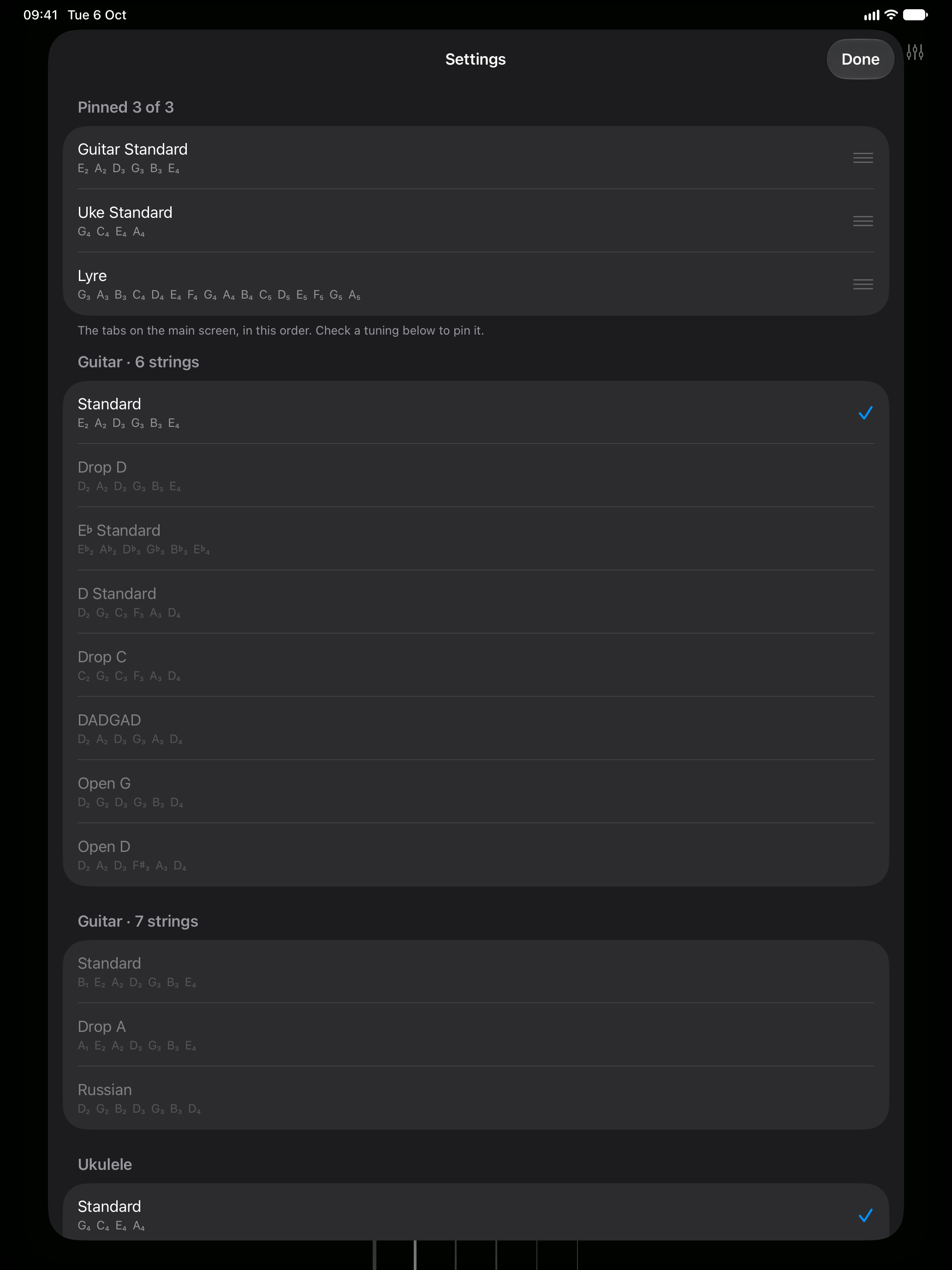Viewport: 952px width, 1270px height.
Task: Open the mixer sliders icon behind Settings
Action: tap(915, 52)
